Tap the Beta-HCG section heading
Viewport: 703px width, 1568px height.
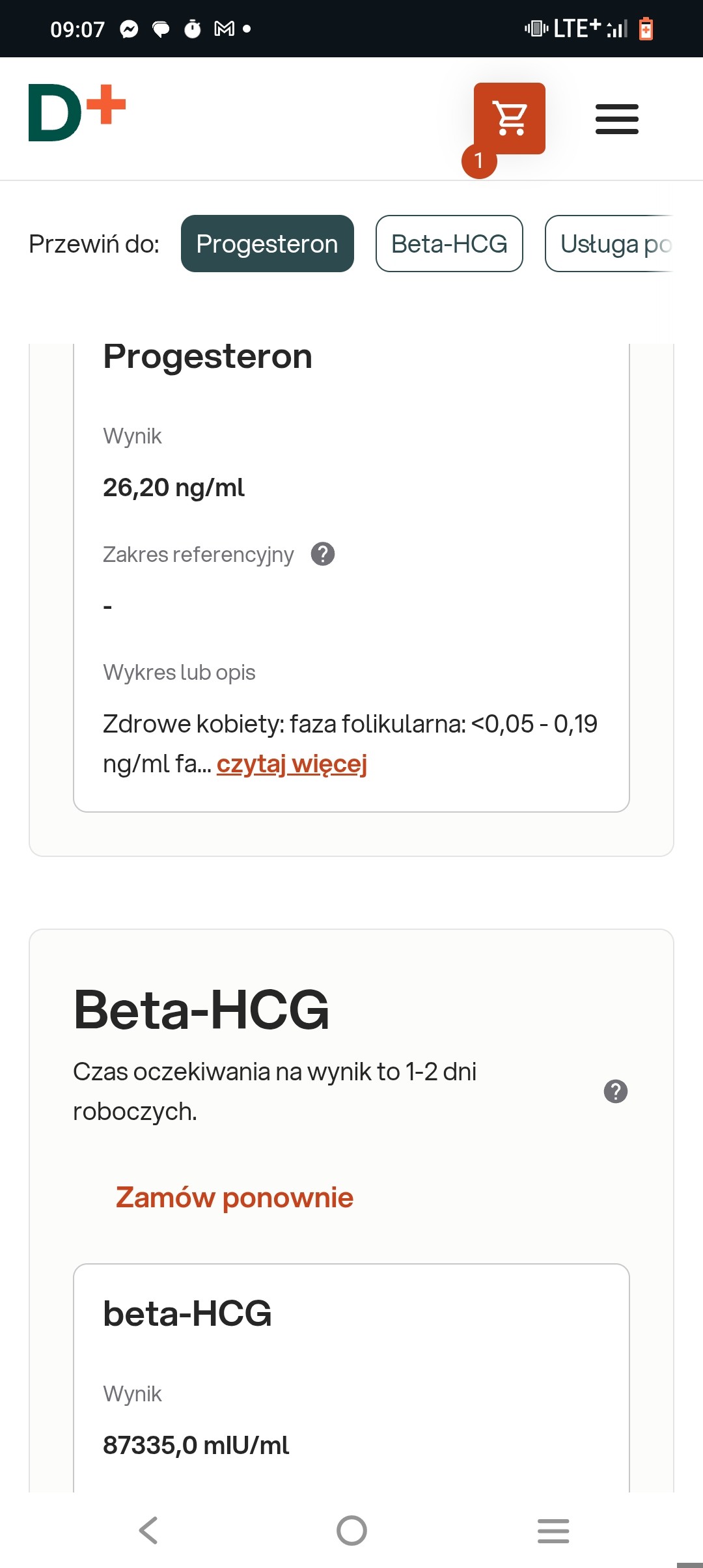[201, 1010]
